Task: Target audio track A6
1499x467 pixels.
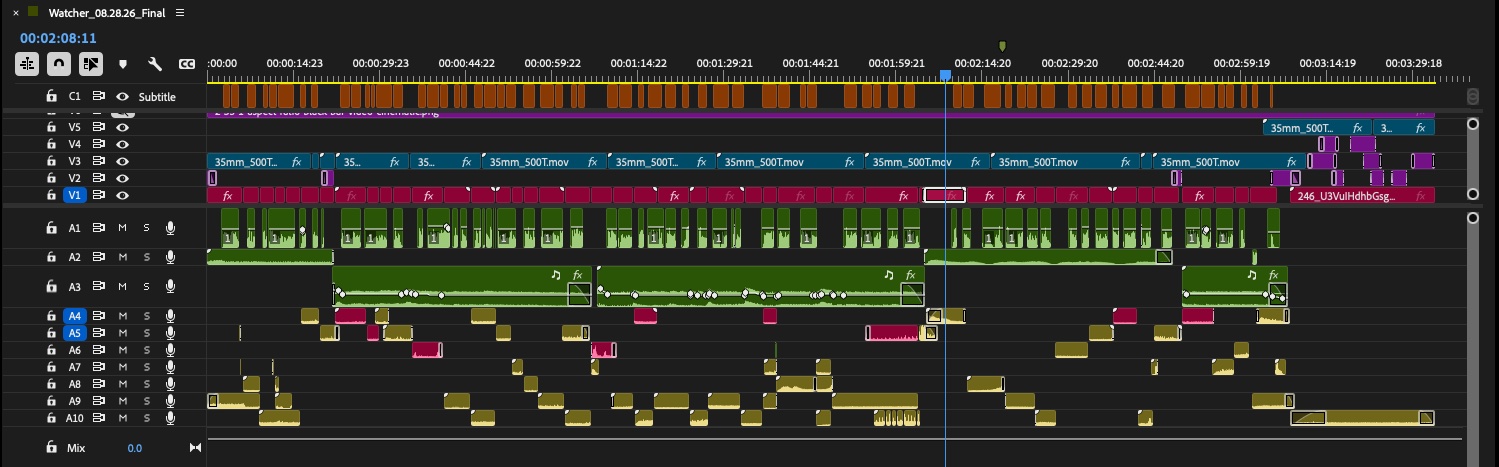Action: (75, 350)
